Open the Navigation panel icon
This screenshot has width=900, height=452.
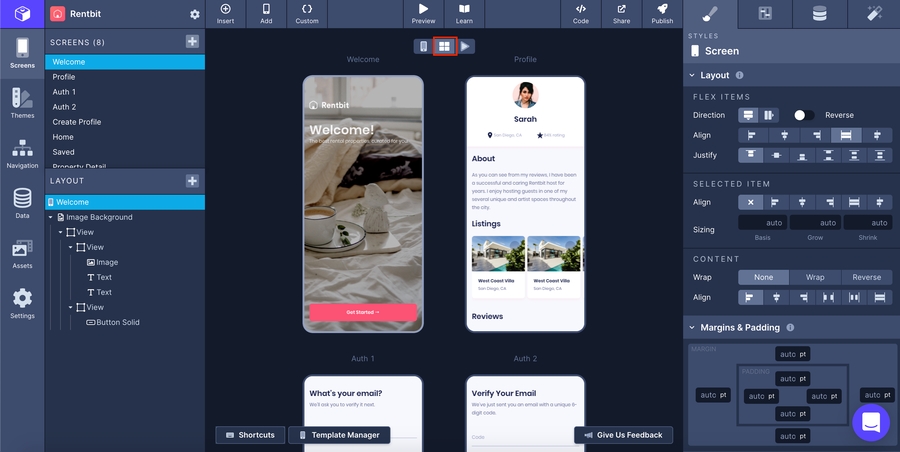click(x=22, y=153)
